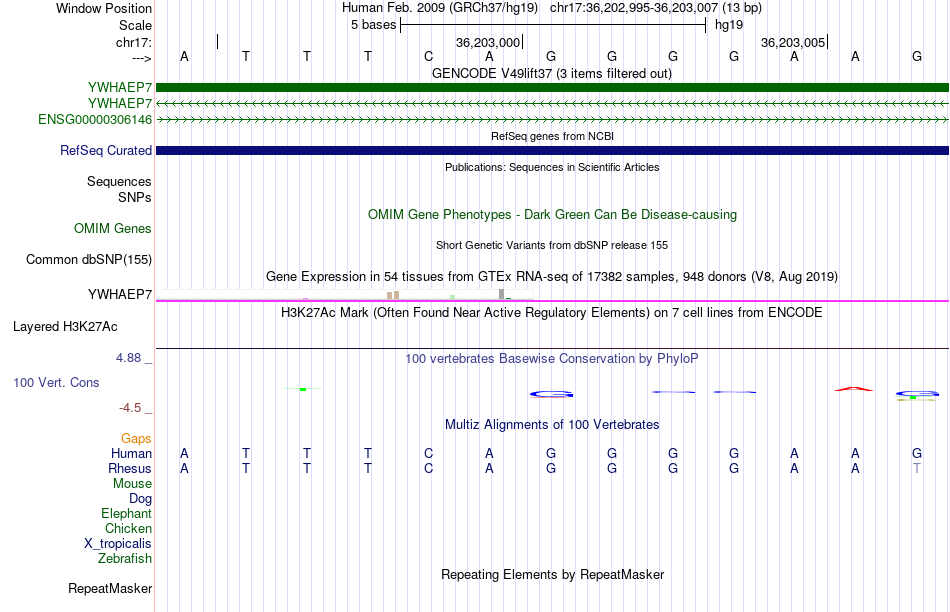Click the Human Feb. 2009 (GRCh37/hg19) position text

(x=440, y=8)
